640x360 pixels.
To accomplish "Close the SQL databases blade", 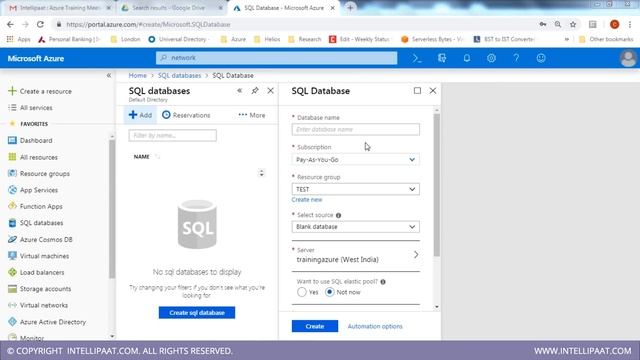I will click(x=270, y=91).
